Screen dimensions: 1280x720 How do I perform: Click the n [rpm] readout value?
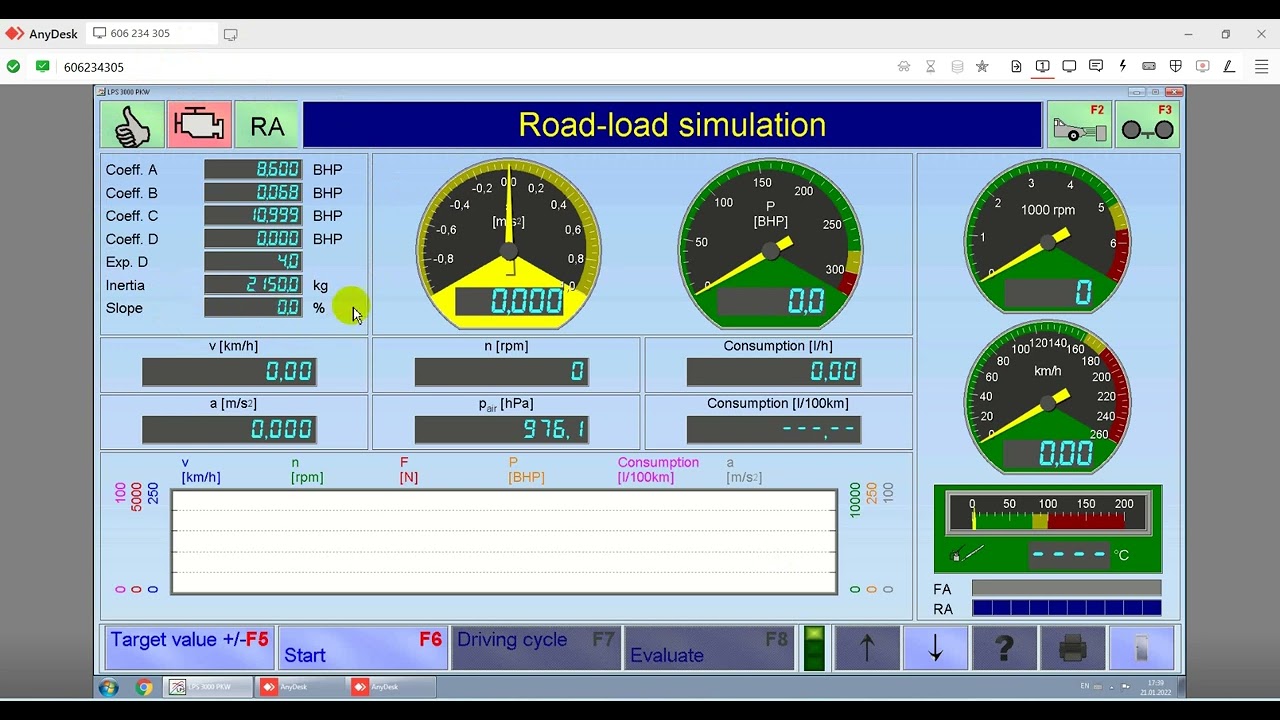coord(501,372)
